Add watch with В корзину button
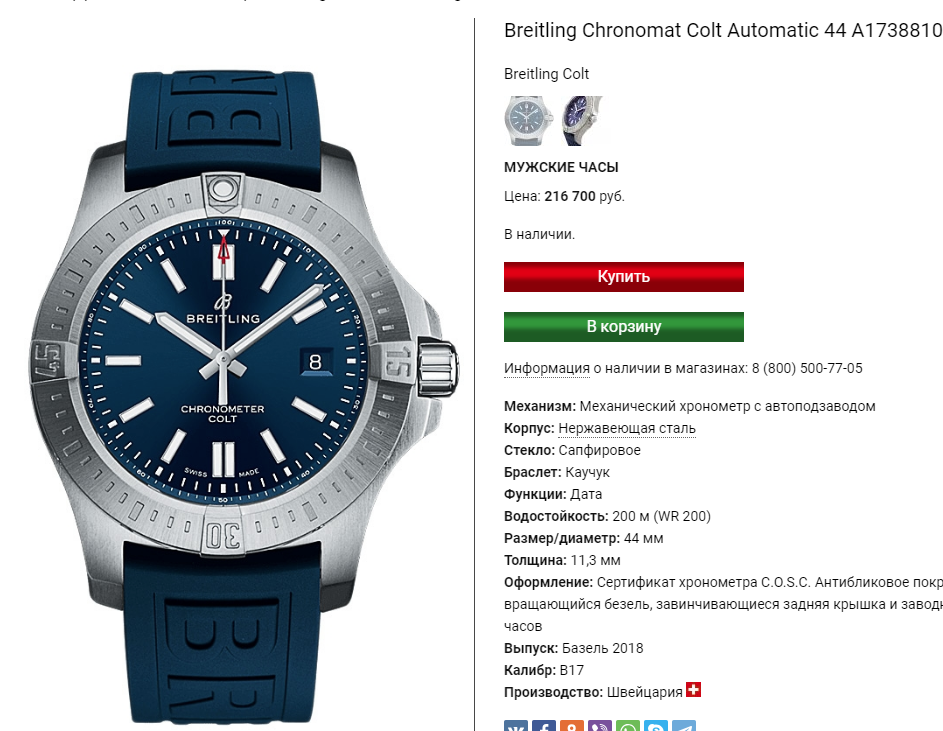Screen dimensions: 943x731 pyautogui.click(x=624, y=327)
